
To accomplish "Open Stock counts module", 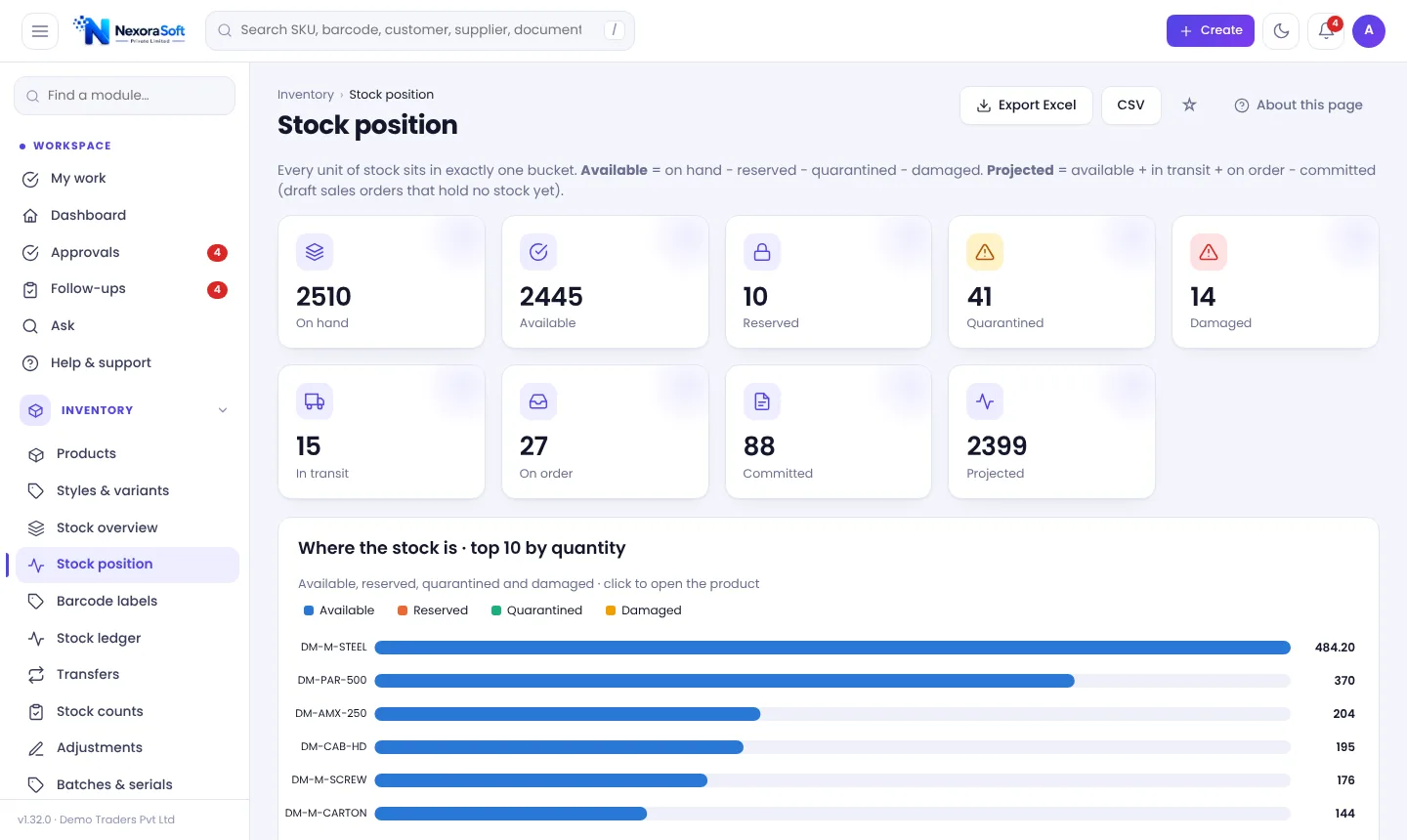I will 127,711.
